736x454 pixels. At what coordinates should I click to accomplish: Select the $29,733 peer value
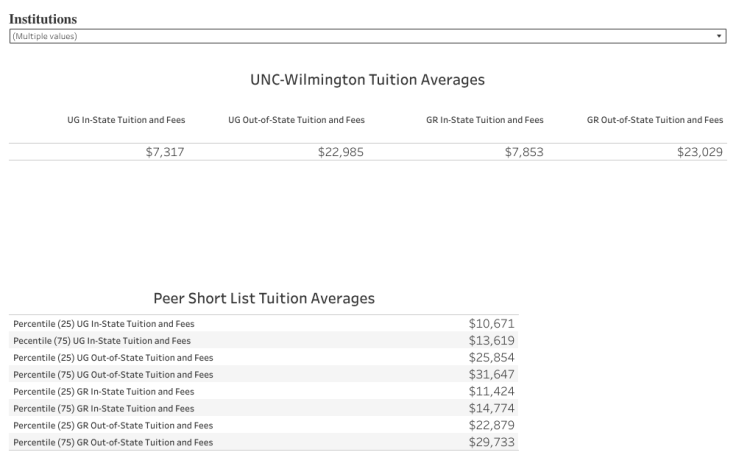coord(491,442)
